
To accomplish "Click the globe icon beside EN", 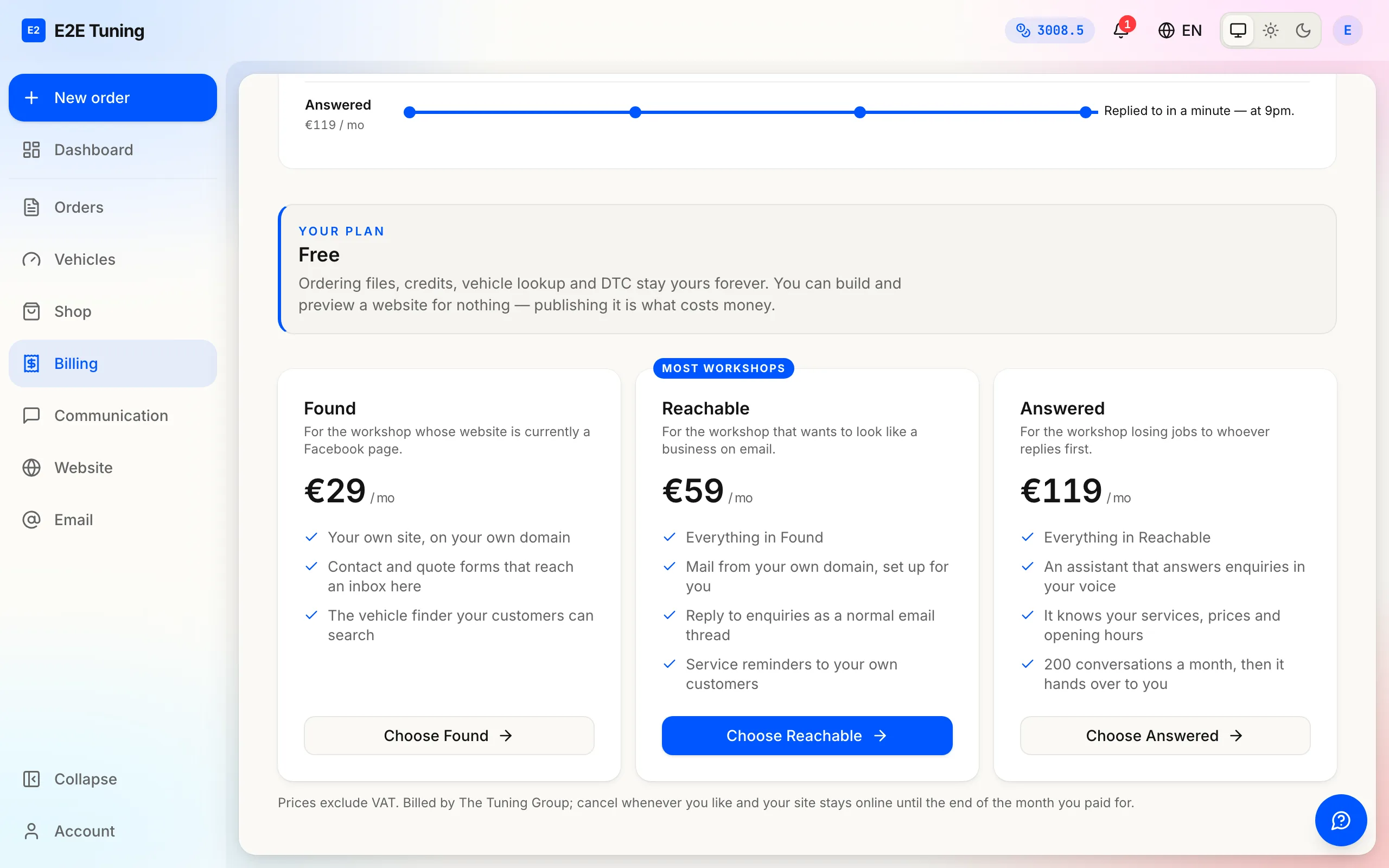I will pos(1165,30).
